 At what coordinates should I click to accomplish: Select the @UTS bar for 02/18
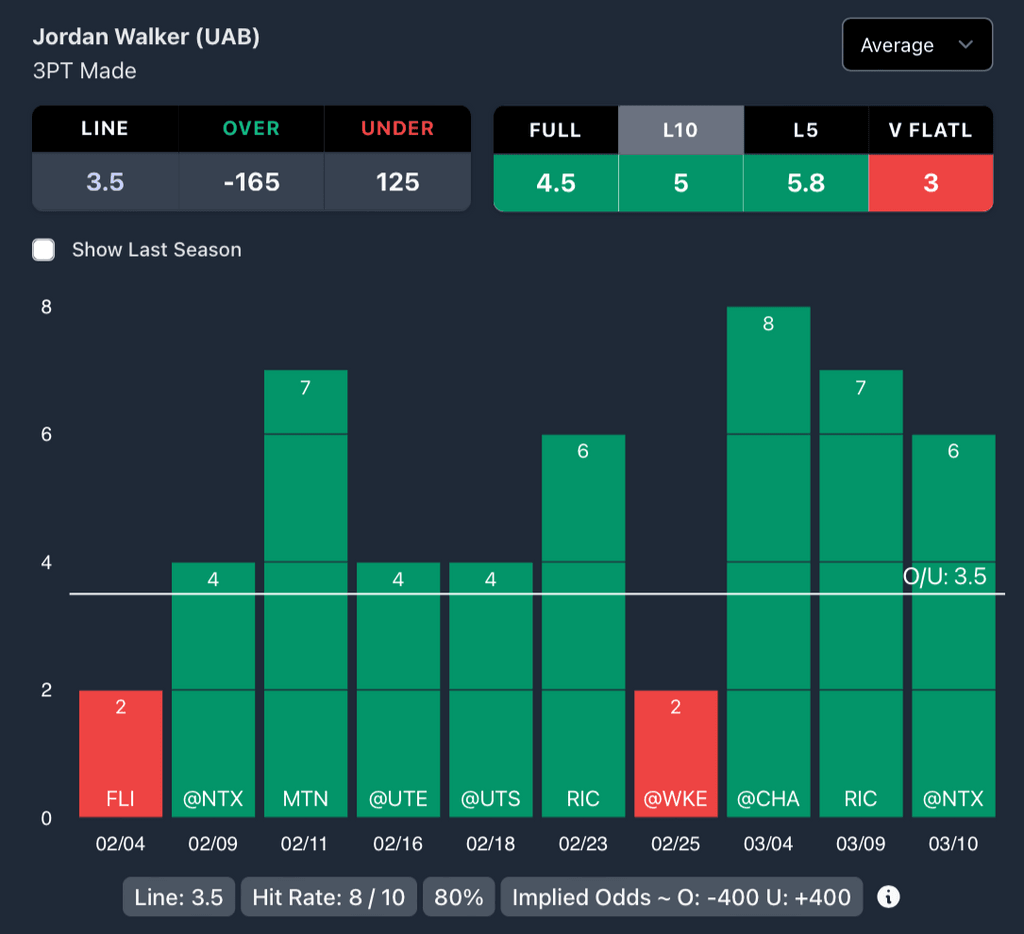click(490, 689)
